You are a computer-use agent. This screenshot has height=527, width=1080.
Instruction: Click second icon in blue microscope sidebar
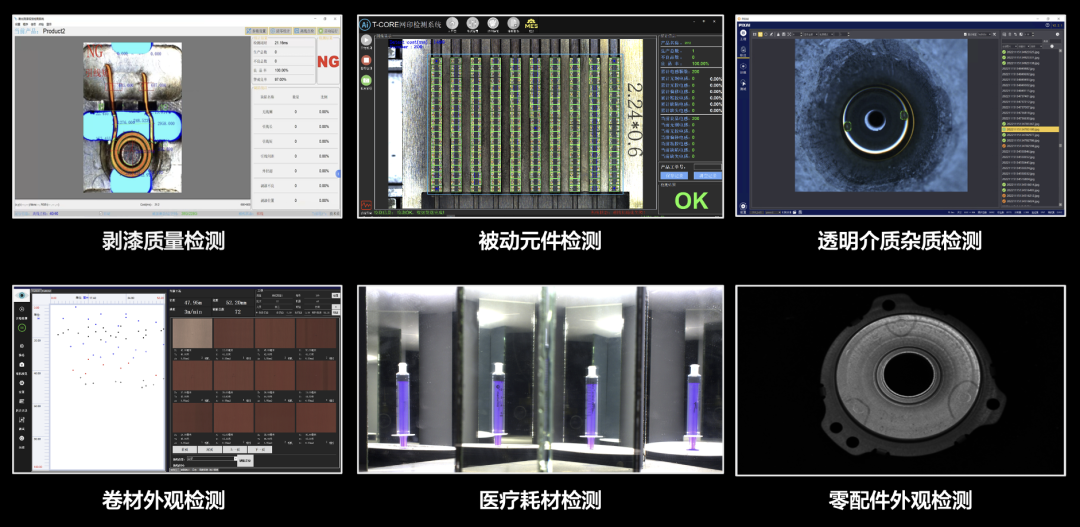point(743,50)
